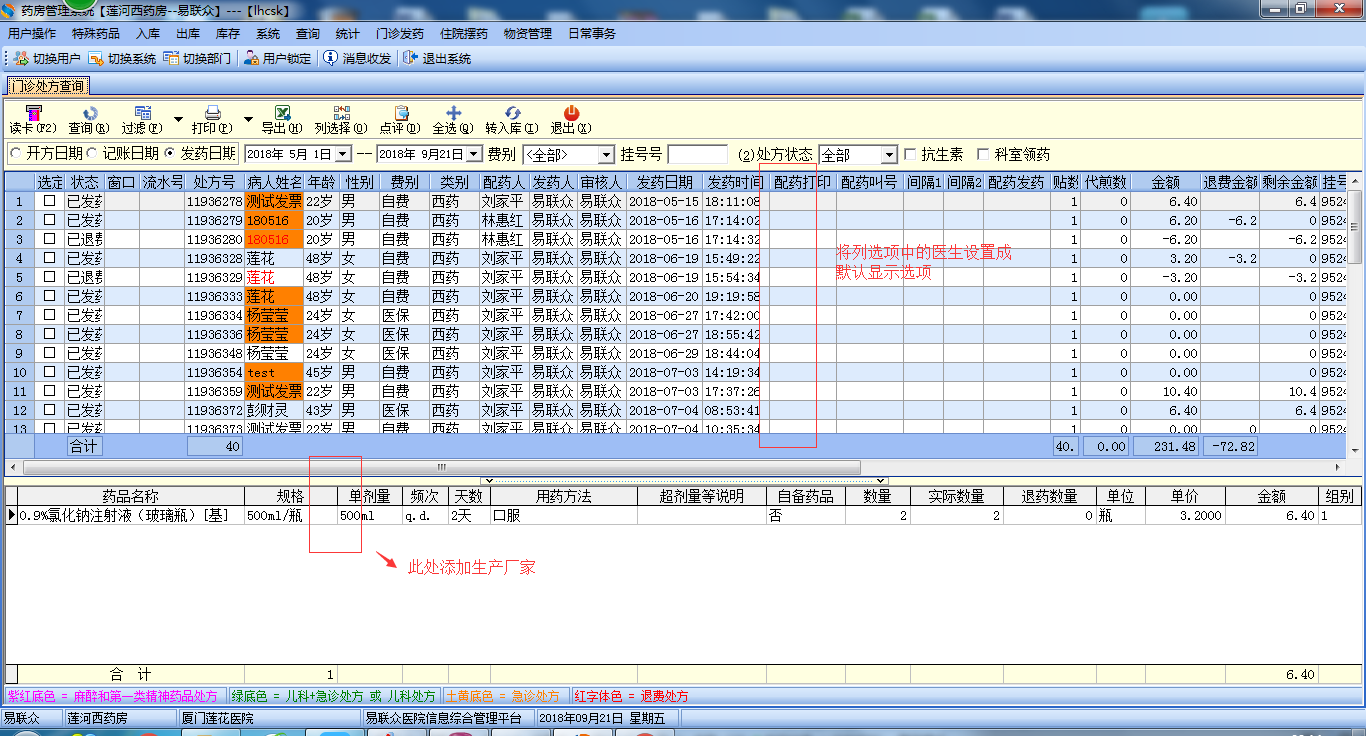Click the 切换系统 switch system icon
The width and height of the screenshot is (1366, 736).
pyautogui.click(x=96, y=58)
